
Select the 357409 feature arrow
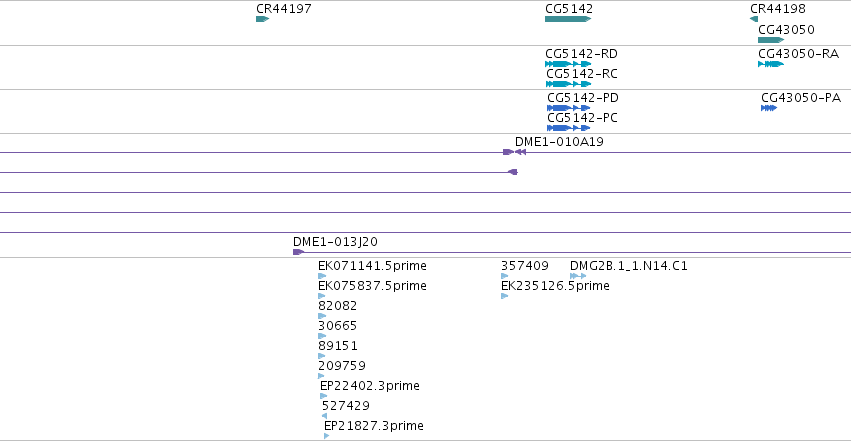pos(505,276)
